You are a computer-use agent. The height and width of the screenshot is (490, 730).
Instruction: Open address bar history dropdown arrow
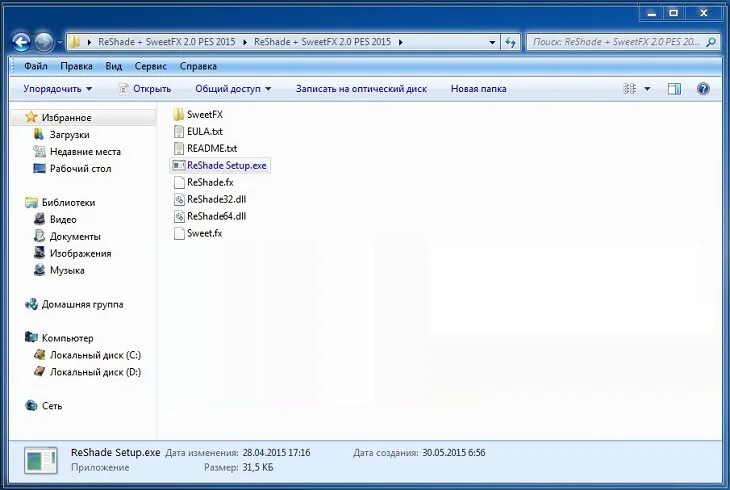click(x=492, y=42)
